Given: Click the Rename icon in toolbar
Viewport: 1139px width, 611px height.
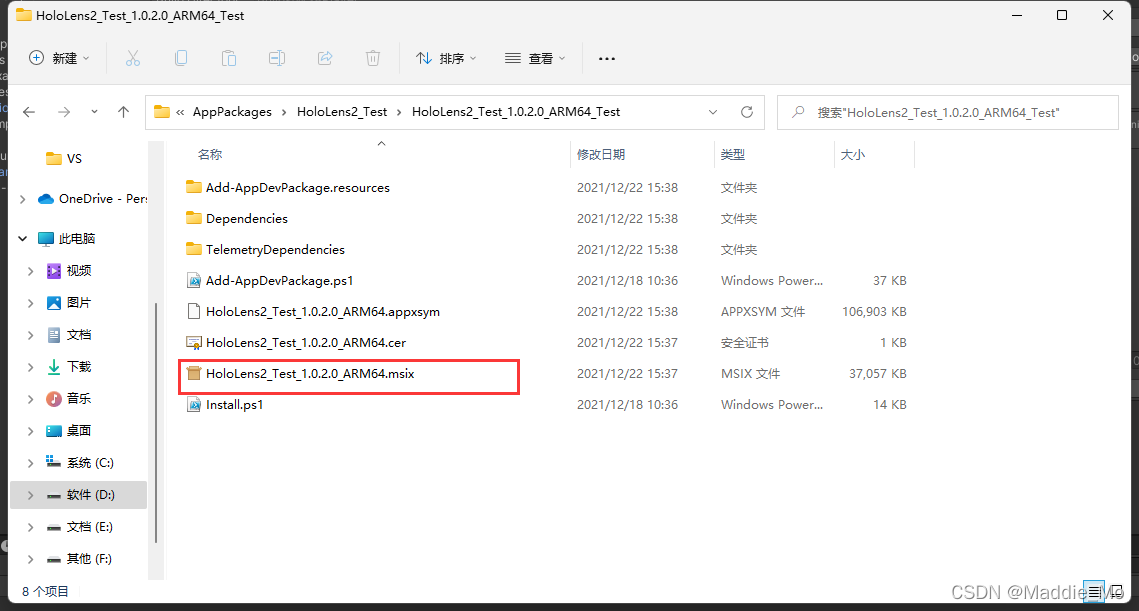Looking at the screenshot, I should [x=277, y=58].
